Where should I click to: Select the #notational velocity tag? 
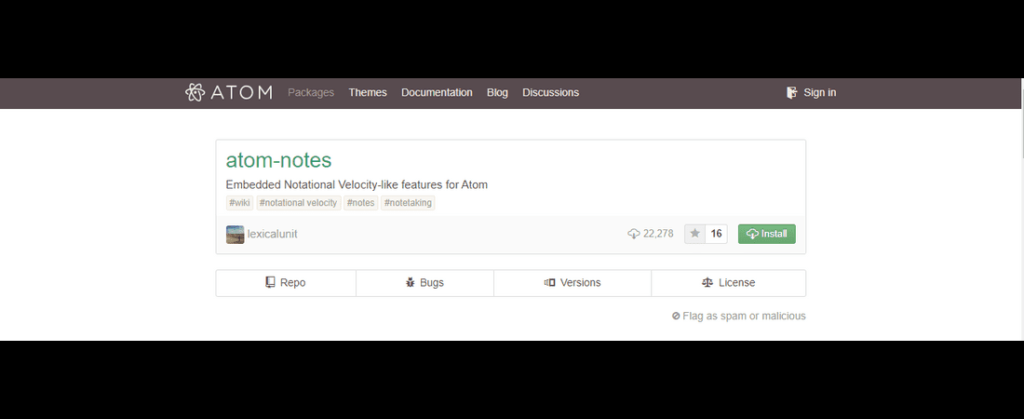click(x=298, y=203)
